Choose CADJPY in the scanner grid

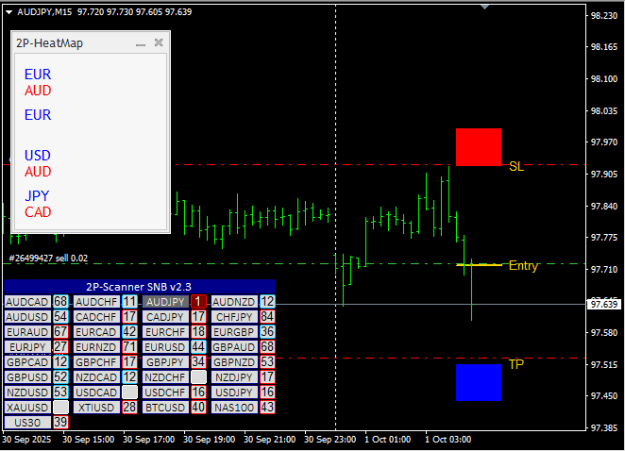(x=165, y=317)
